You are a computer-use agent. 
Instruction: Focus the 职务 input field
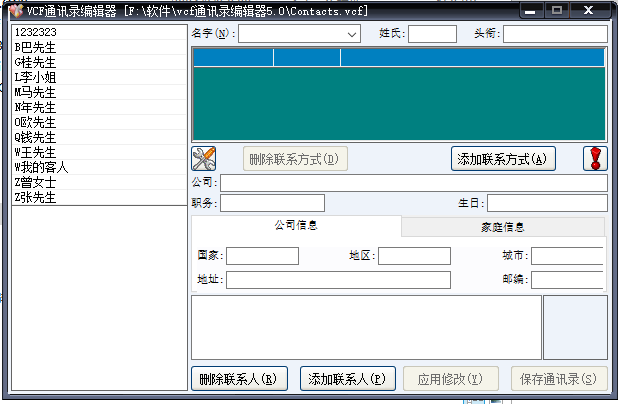coord(272,203)
